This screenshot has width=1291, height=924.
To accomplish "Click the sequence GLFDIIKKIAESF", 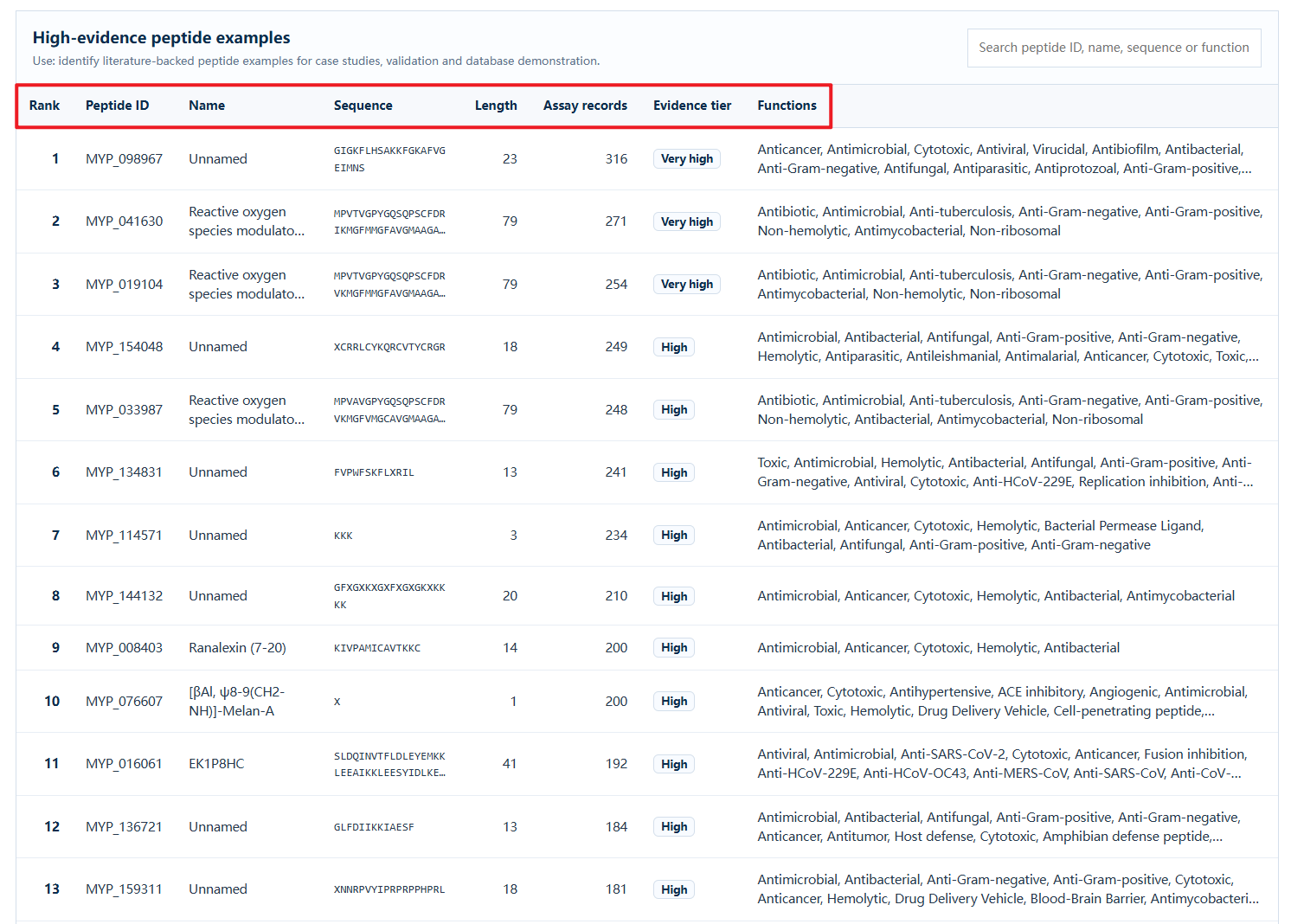I will click(x=374, y=827).
